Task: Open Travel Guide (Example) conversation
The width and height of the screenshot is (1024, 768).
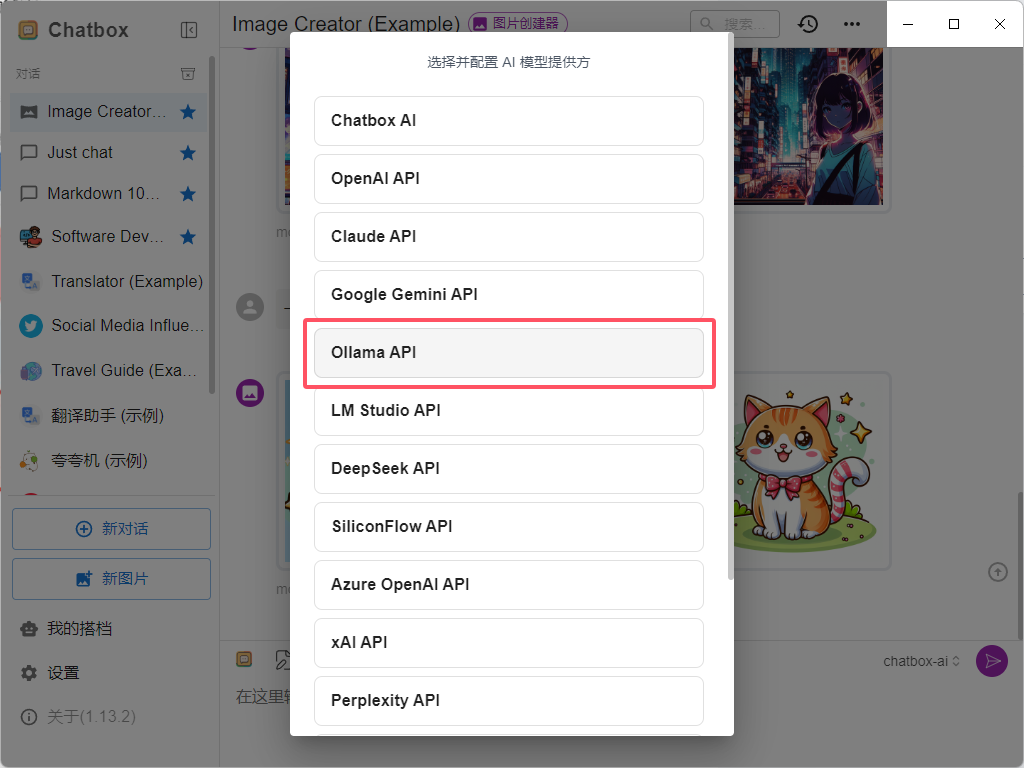Action: (x=108, y=370)
